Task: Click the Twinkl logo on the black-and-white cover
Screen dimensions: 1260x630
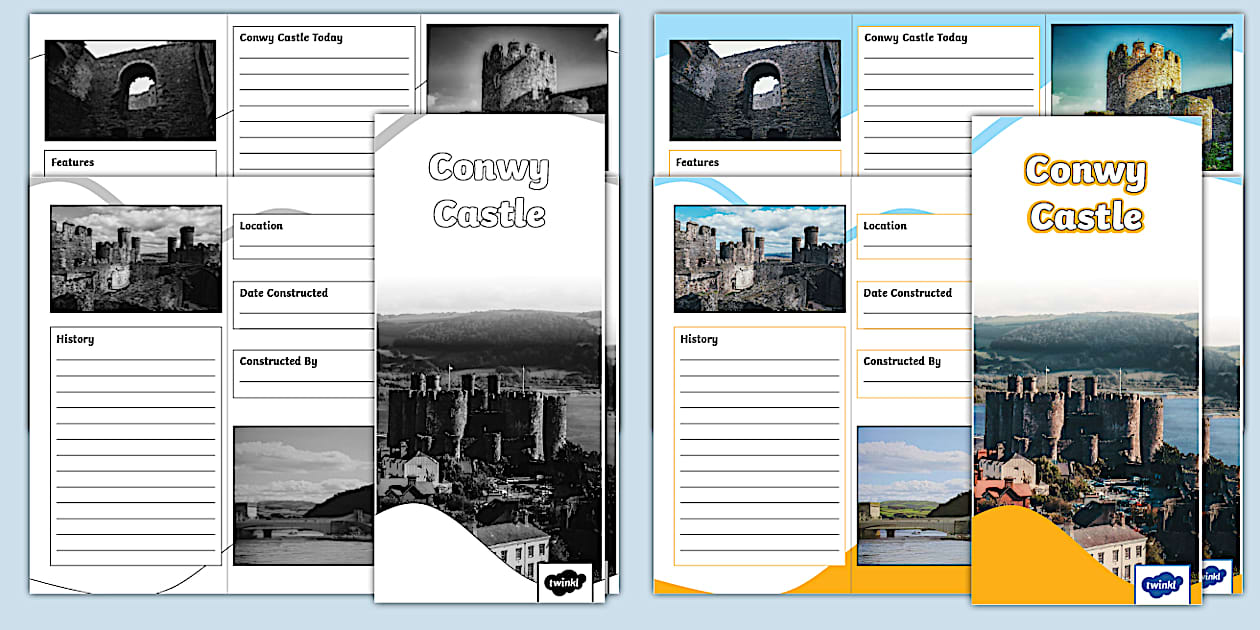Action: tap(565, 583)
